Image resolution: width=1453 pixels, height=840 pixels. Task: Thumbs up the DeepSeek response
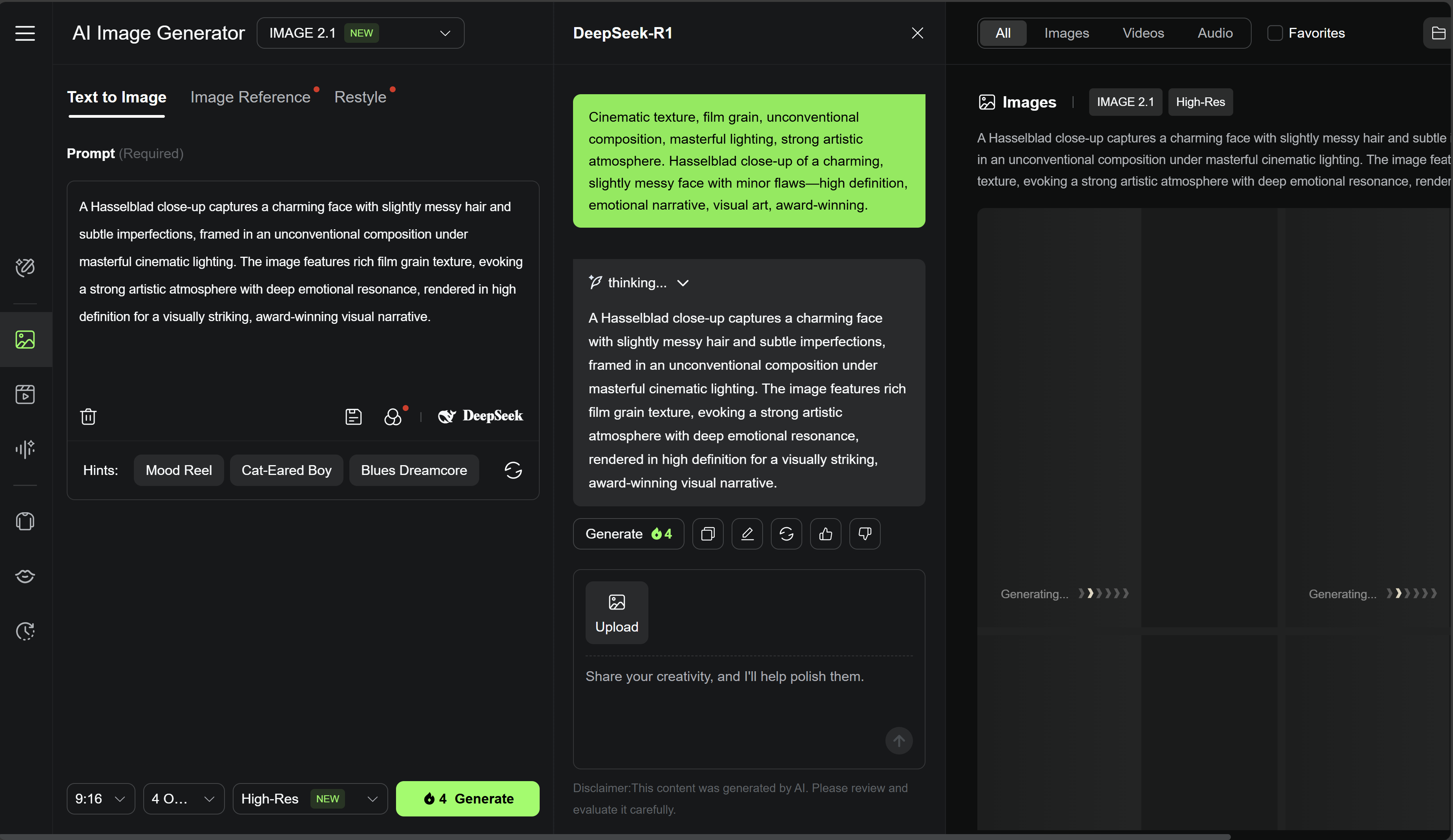point(825,534)
